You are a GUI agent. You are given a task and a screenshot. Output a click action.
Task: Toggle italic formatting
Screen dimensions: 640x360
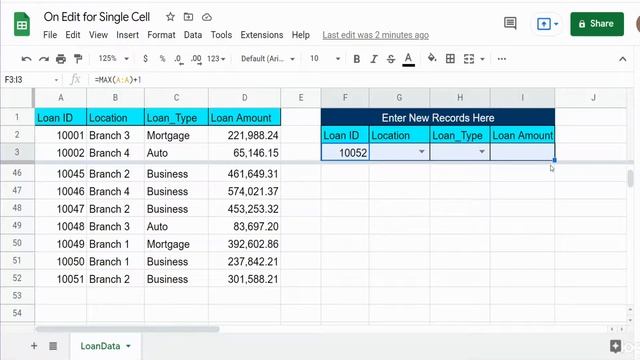[x=373, y=59]
